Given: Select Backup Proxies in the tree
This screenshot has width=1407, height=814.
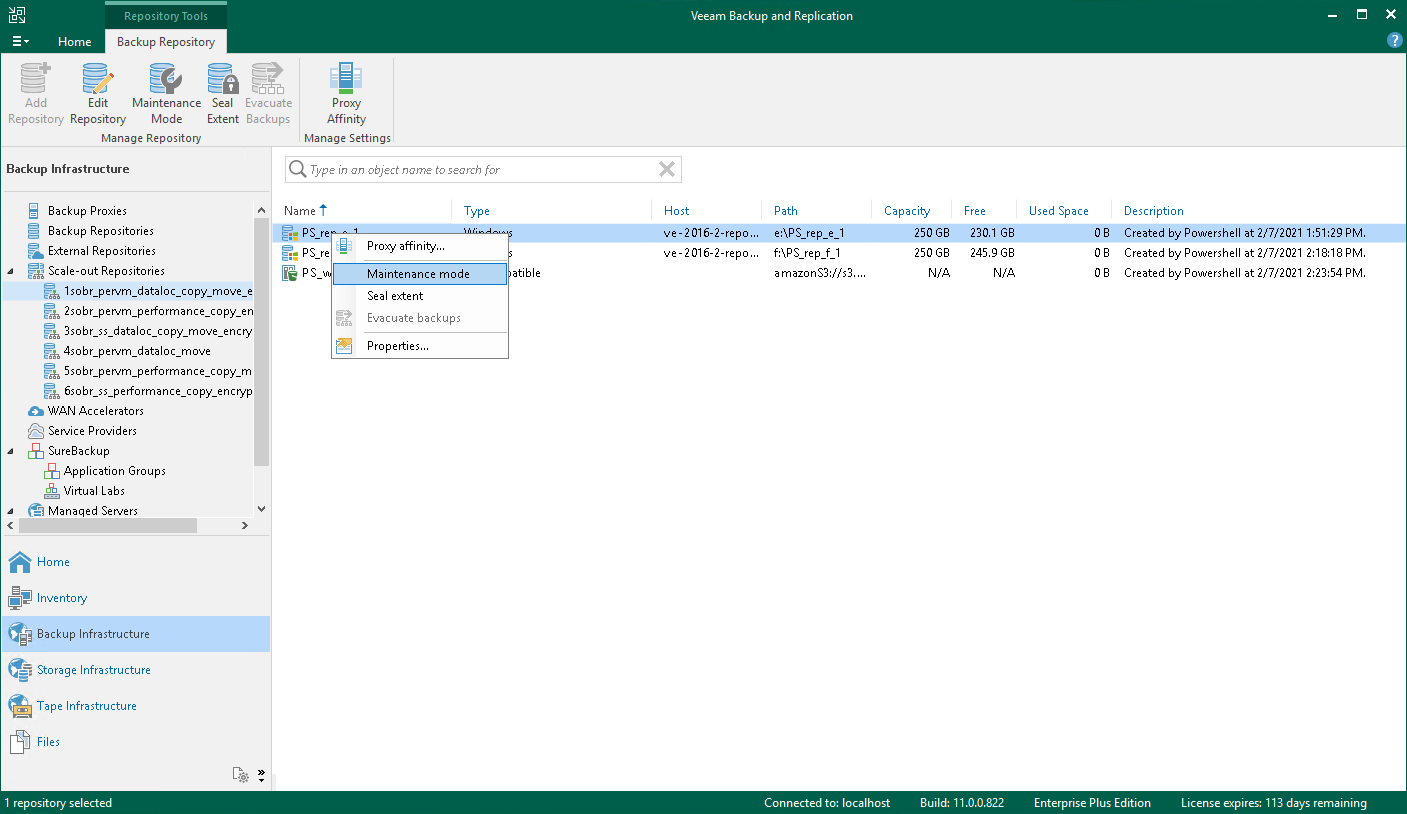Looking at the screenshot, I should (87, 211).
